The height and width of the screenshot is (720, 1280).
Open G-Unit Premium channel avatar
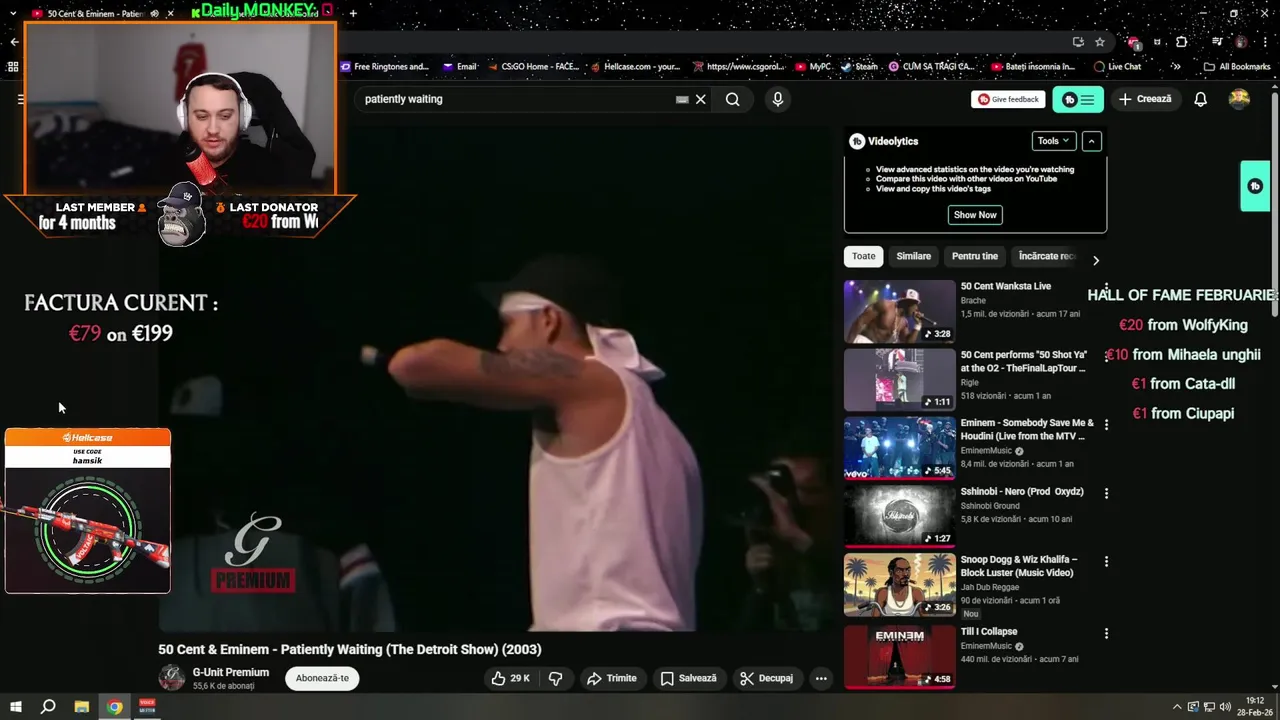172,678
